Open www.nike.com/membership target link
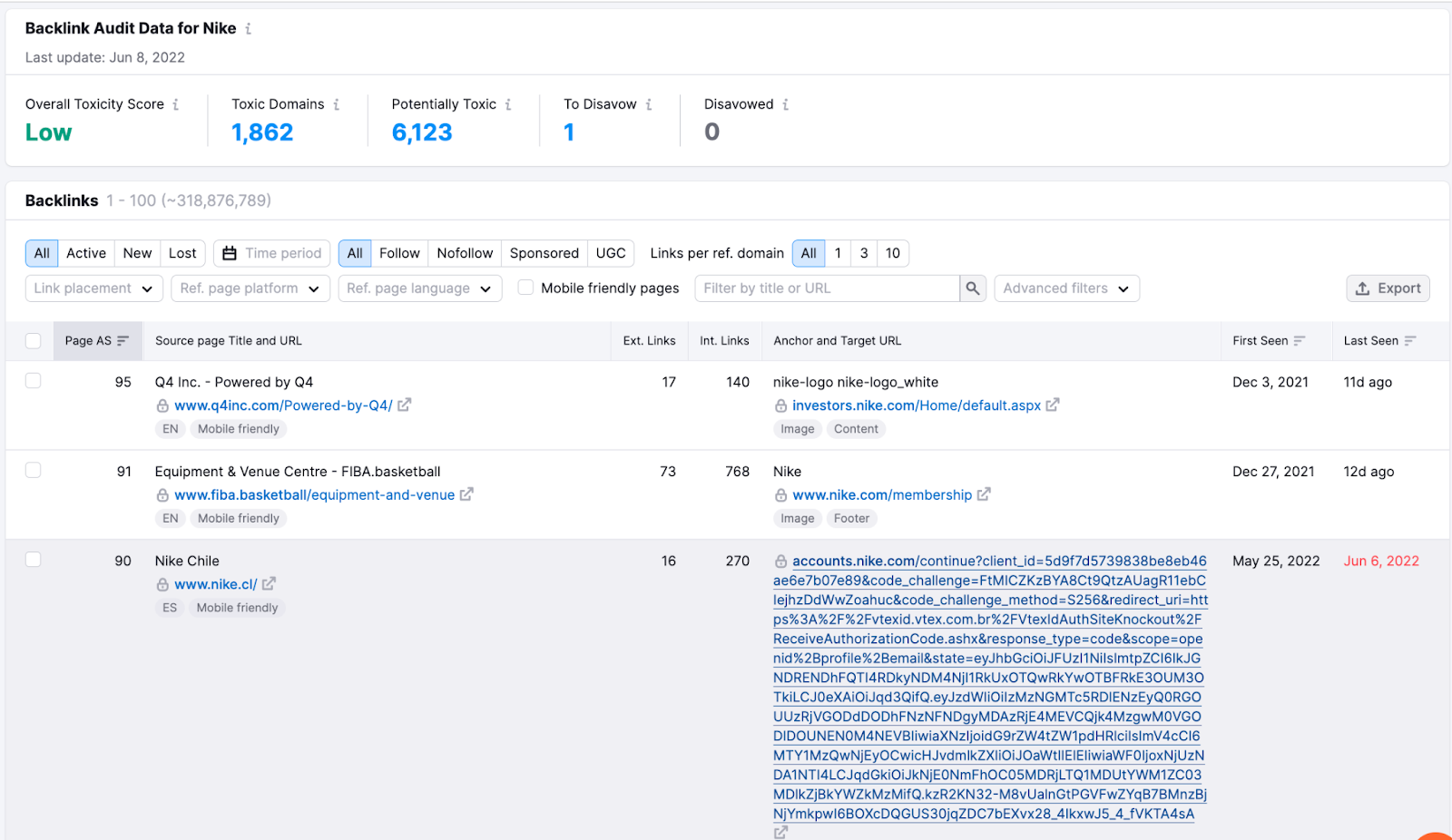This screenshot has height=840, width=1452. click(x=882, y=494)
